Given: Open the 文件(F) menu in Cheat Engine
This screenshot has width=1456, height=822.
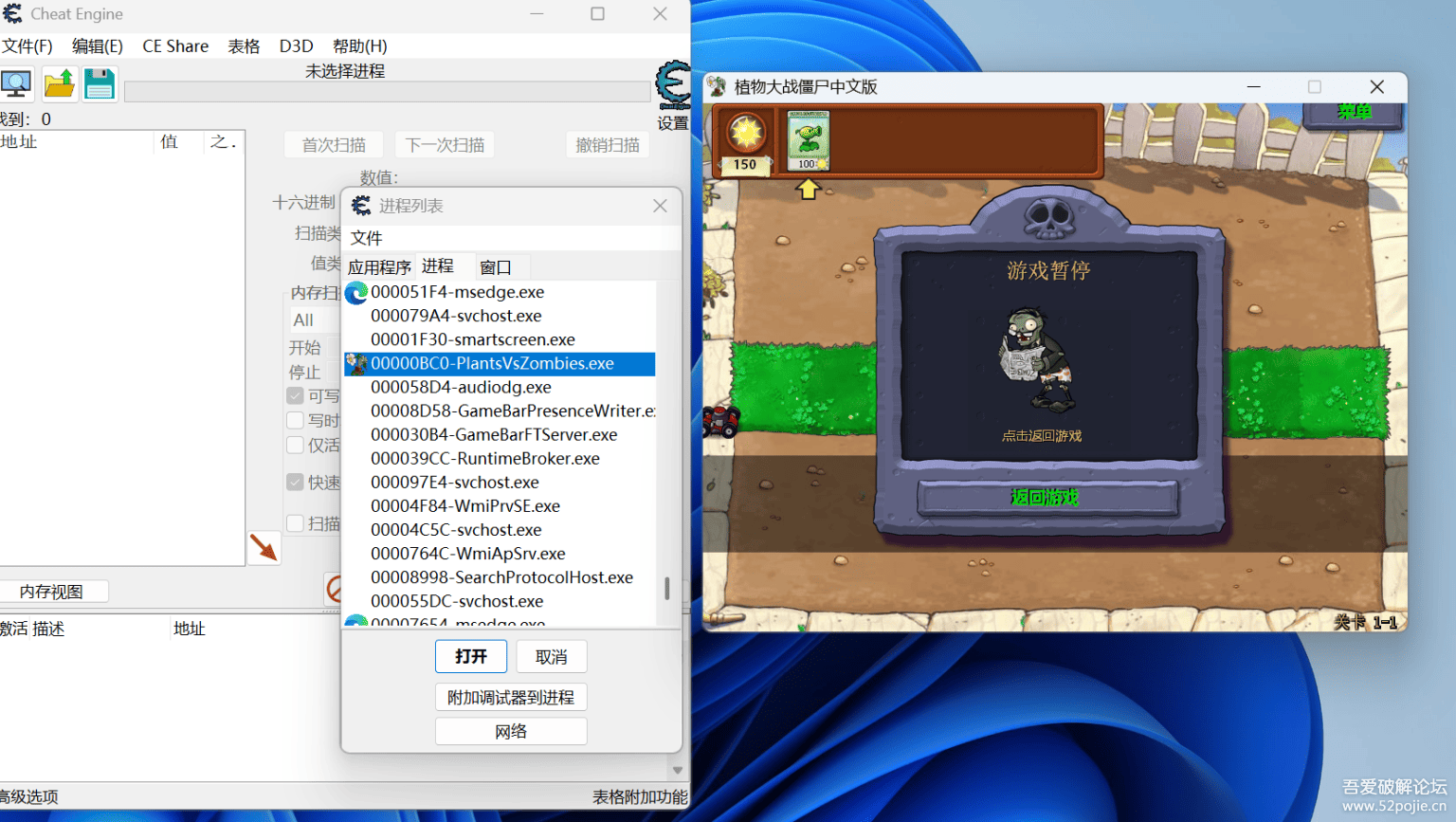Looking at the screenshot, I should pyautogui.click(x=27, y=46).
